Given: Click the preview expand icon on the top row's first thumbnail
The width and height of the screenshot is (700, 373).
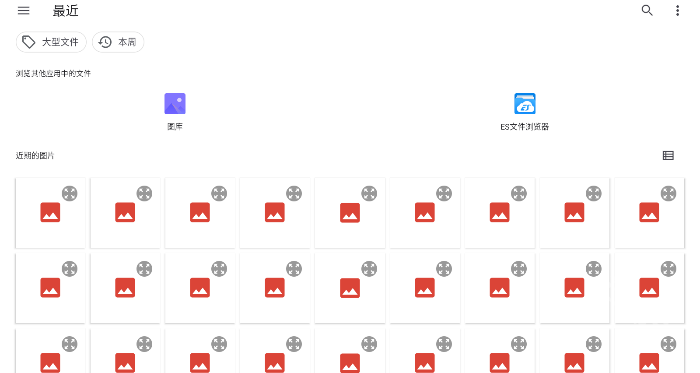Looking at the screenshot, I should pos(70,194).
